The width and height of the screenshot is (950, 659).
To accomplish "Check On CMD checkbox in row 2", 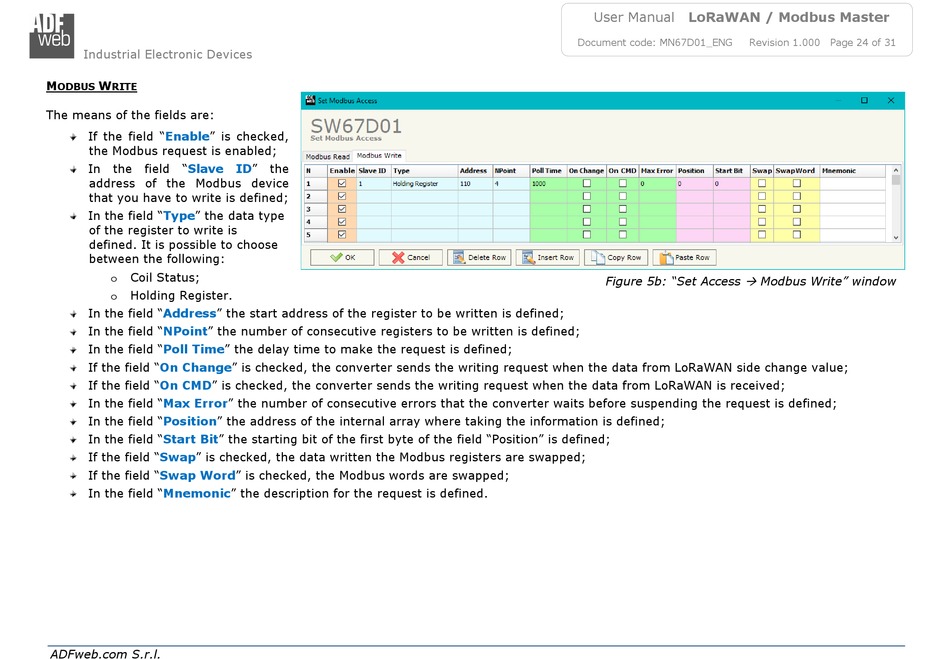I will (x=623, y=196).
